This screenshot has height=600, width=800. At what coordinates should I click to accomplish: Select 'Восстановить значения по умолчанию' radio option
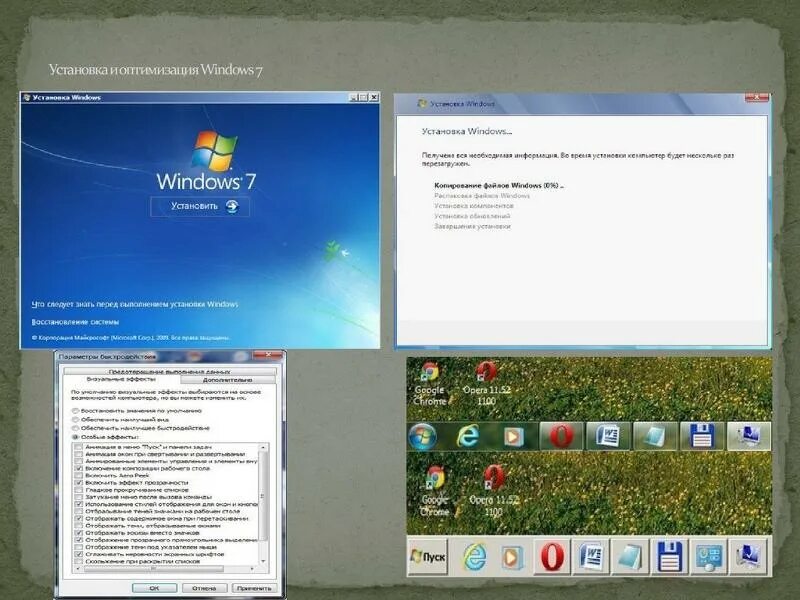point(76,411)
